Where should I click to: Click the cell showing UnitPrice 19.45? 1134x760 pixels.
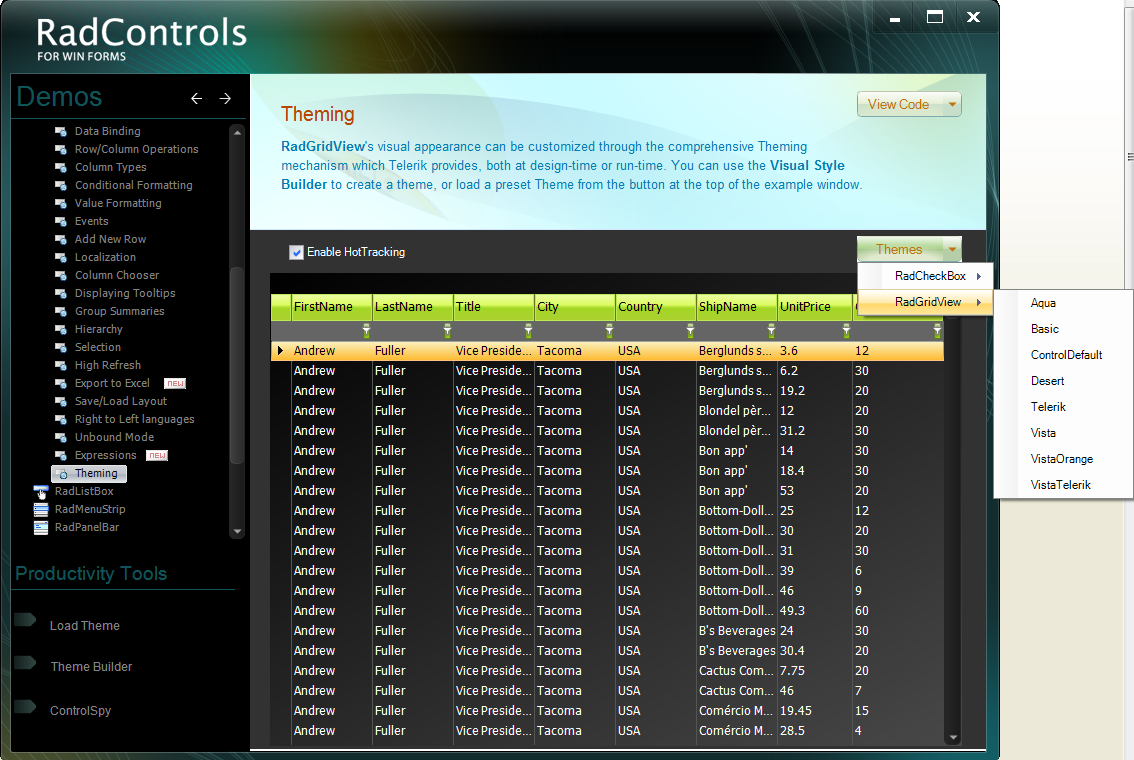(x=814, y=711)
